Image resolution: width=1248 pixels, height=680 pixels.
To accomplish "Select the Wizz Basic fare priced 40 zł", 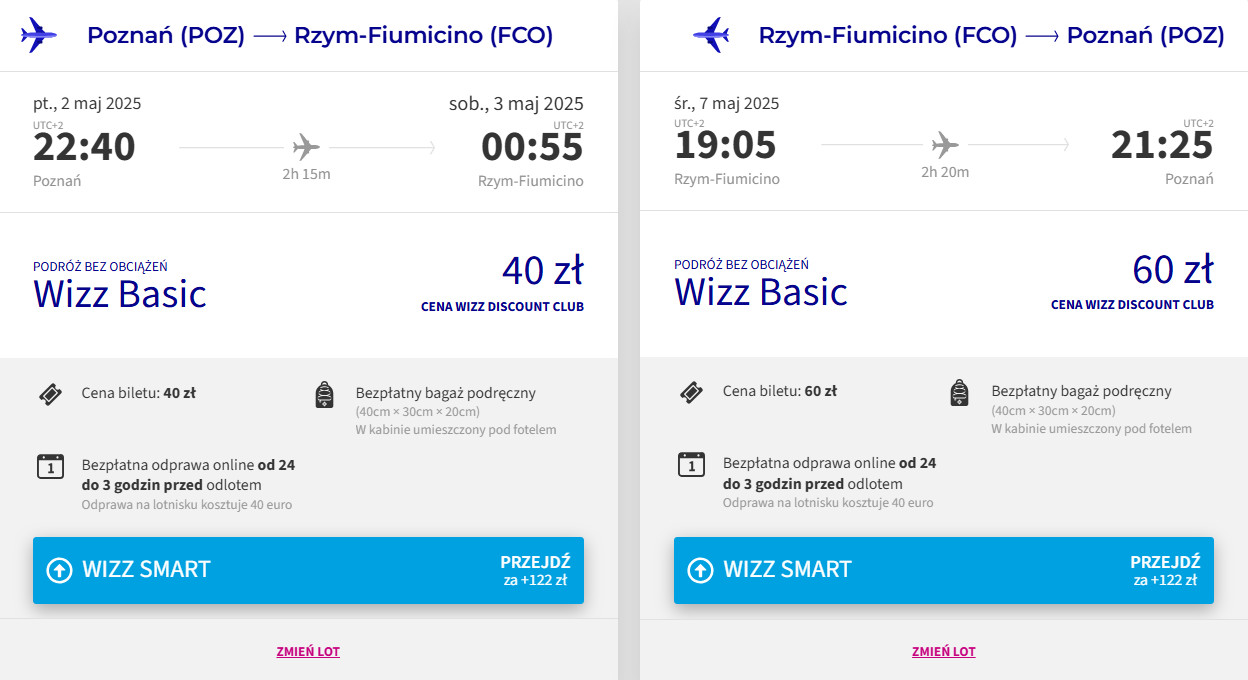I will pyautogui.click(x=120, y=294).
